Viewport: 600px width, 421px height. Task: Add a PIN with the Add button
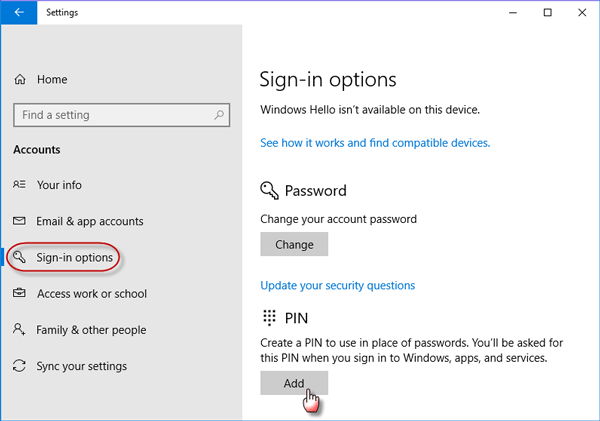point(294,383)
